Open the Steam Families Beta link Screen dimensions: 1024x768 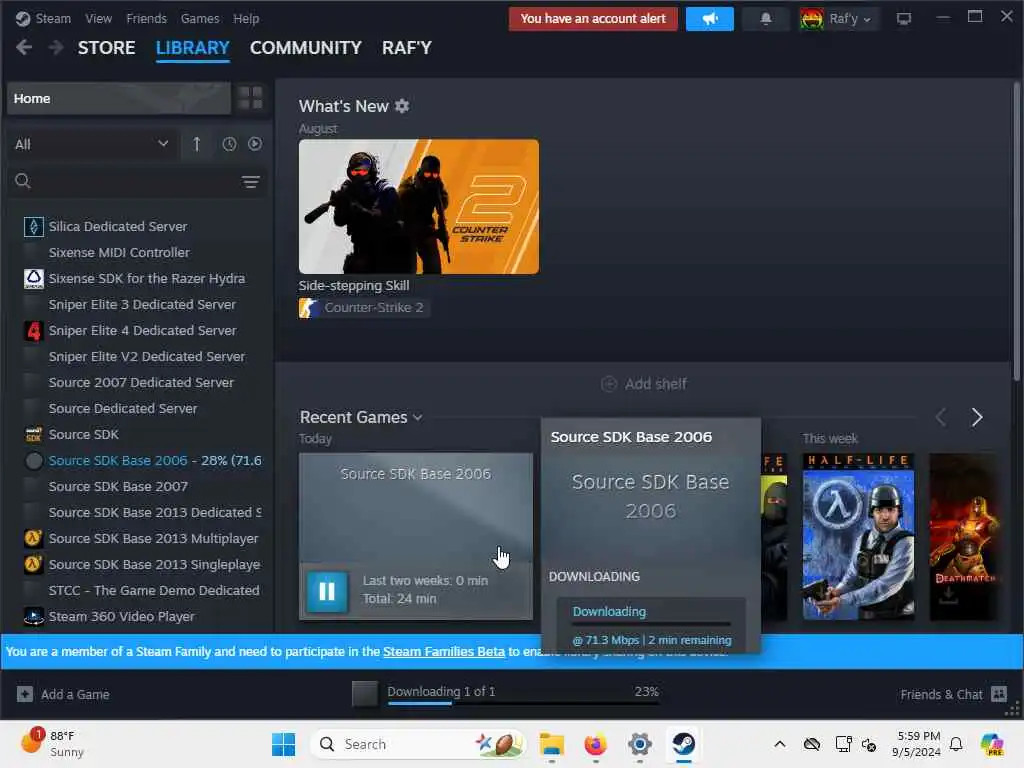[444, 651]
